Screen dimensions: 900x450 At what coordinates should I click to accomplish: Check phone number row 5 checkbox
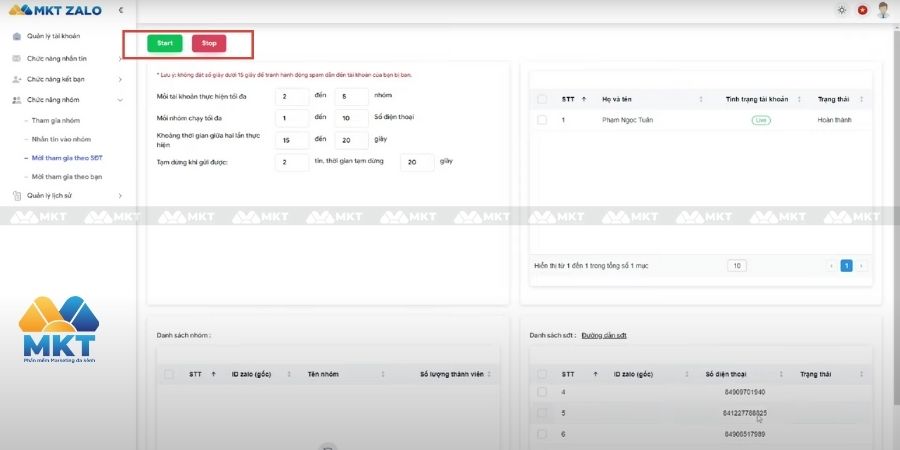pyautogui.click(x=542, y=413)
